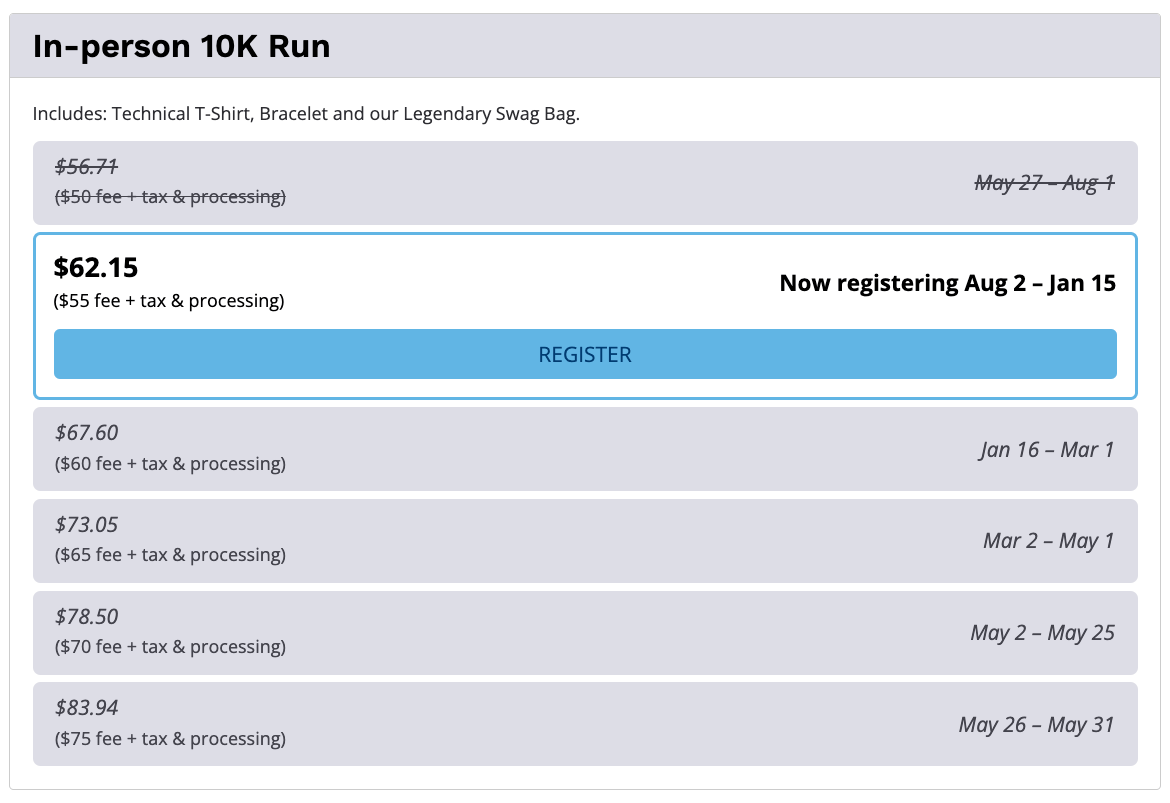Click the $70 fee breakdown text
This screenshot has height=803, width=1170.
point(169,647)
